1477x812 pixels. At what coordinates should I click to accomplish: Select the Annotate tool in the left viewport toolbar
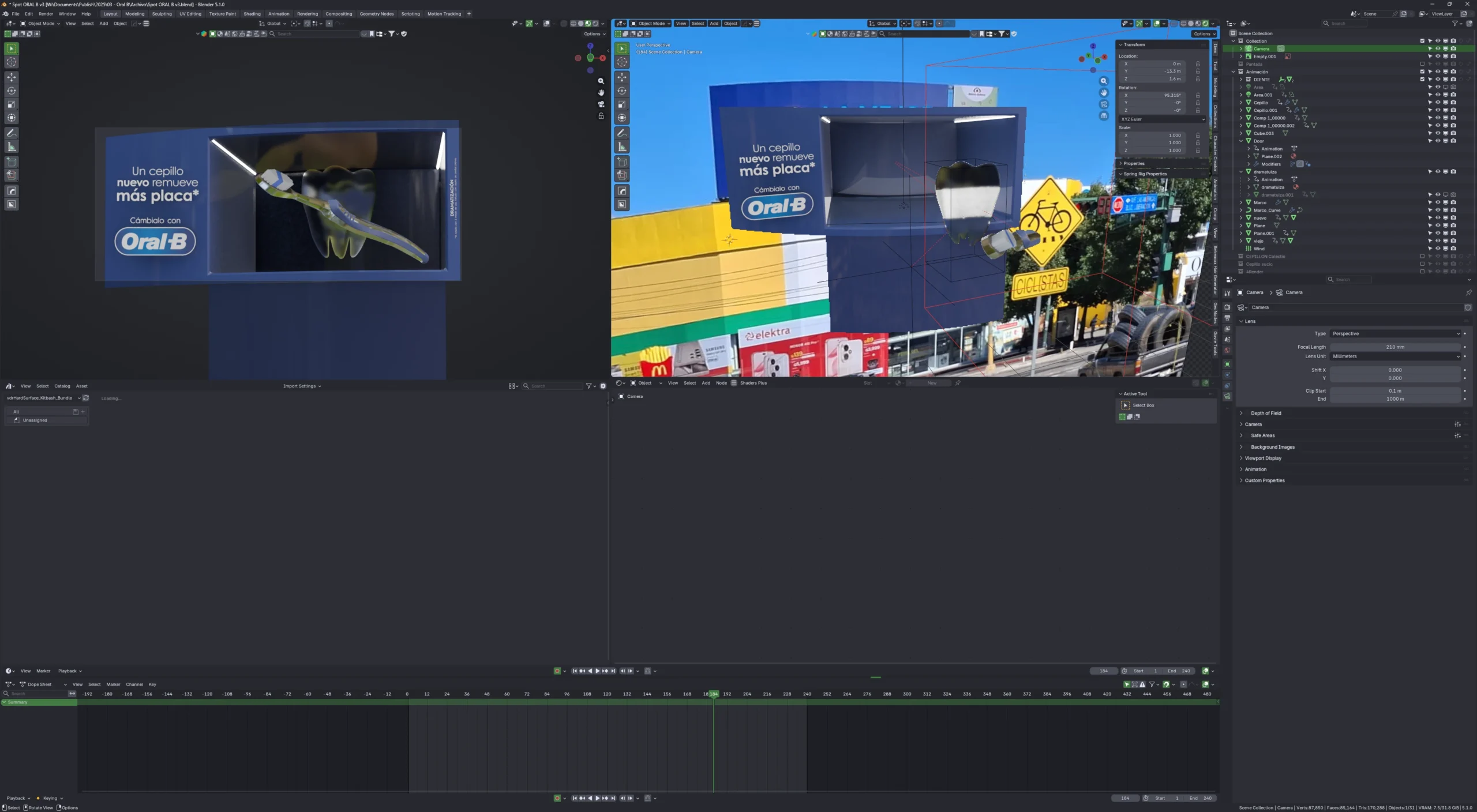[x=12, y=133]
